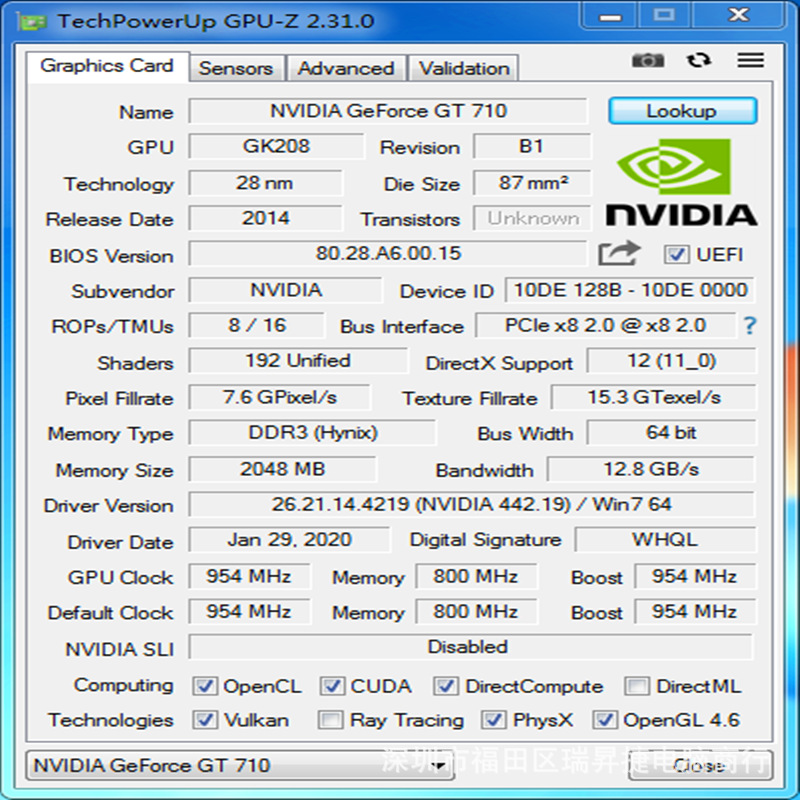Refresh GPU data using circular arrows icon
Image resolution: width=800 pixels, height=800 pixels.
[697, 61]
